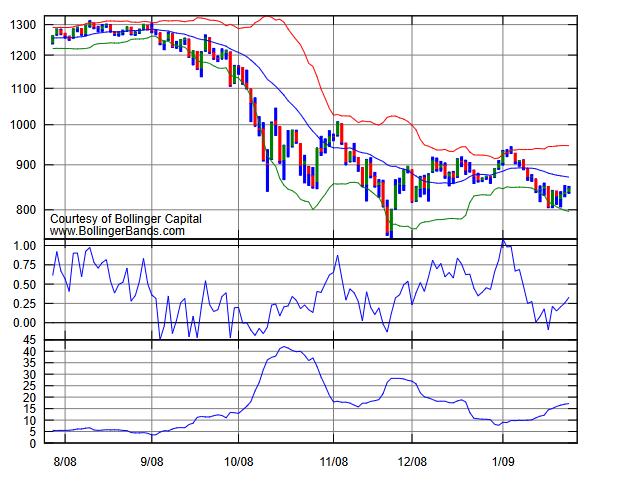Viewport: 639px width, 484px height.
Task: Click the 20 value on bandwidth axis
Action: click(30, 398)
